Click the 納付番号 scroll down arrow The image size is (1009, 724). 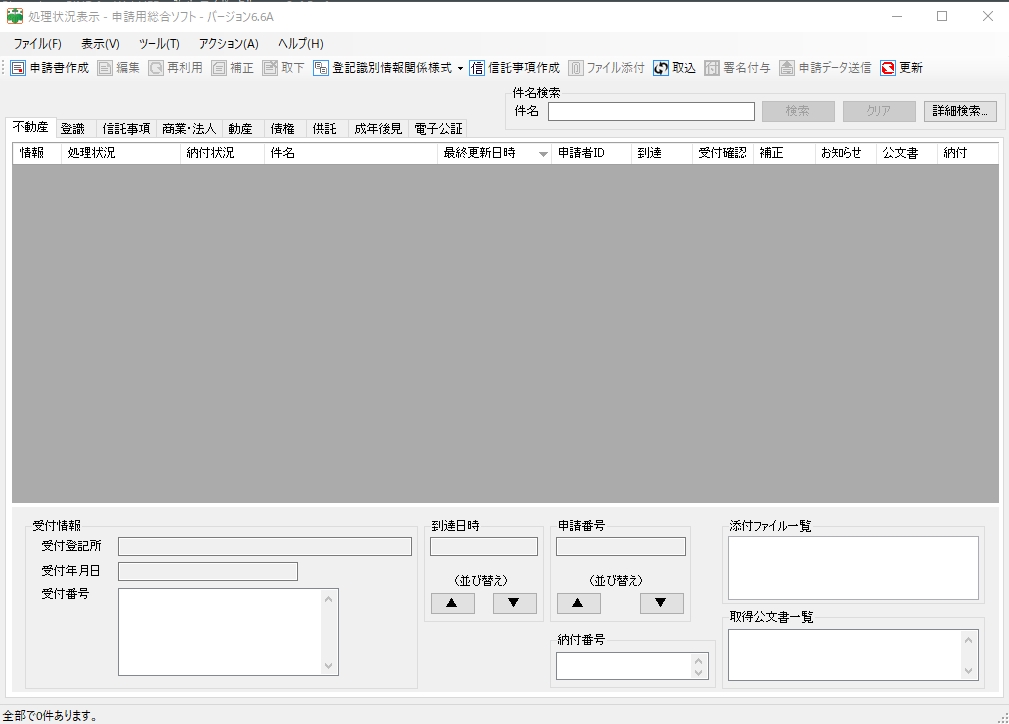tap(699, 673)
